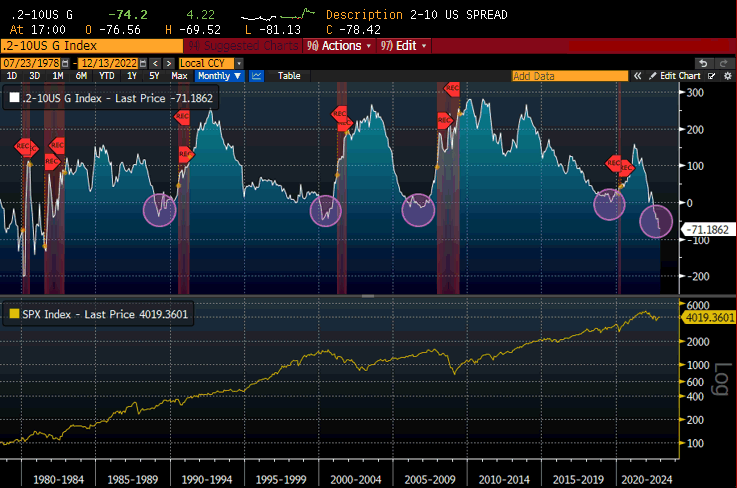Click the 4019.3601 SPX axis value label
Image resolution: width=737 pixels, height=488 pixels.
click(x=709, y=318)
